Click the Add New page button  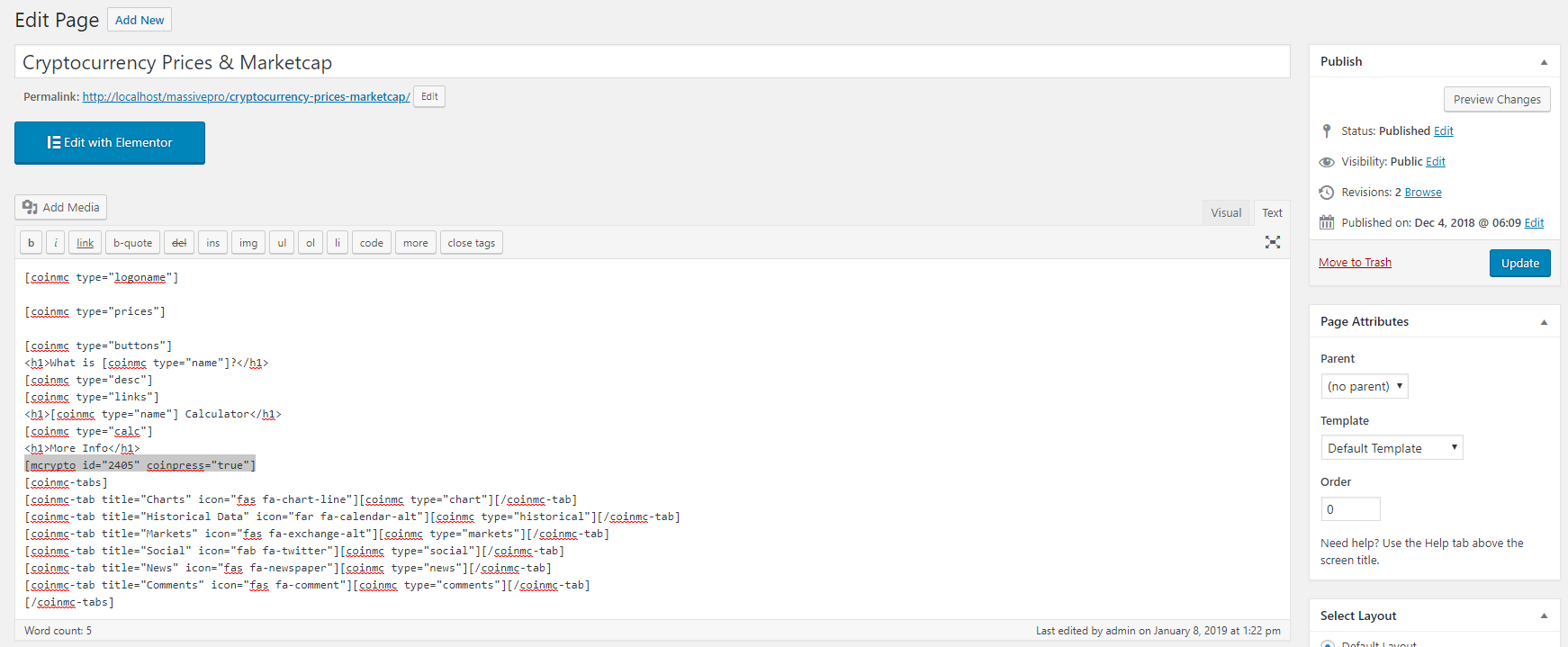(140, 20)
